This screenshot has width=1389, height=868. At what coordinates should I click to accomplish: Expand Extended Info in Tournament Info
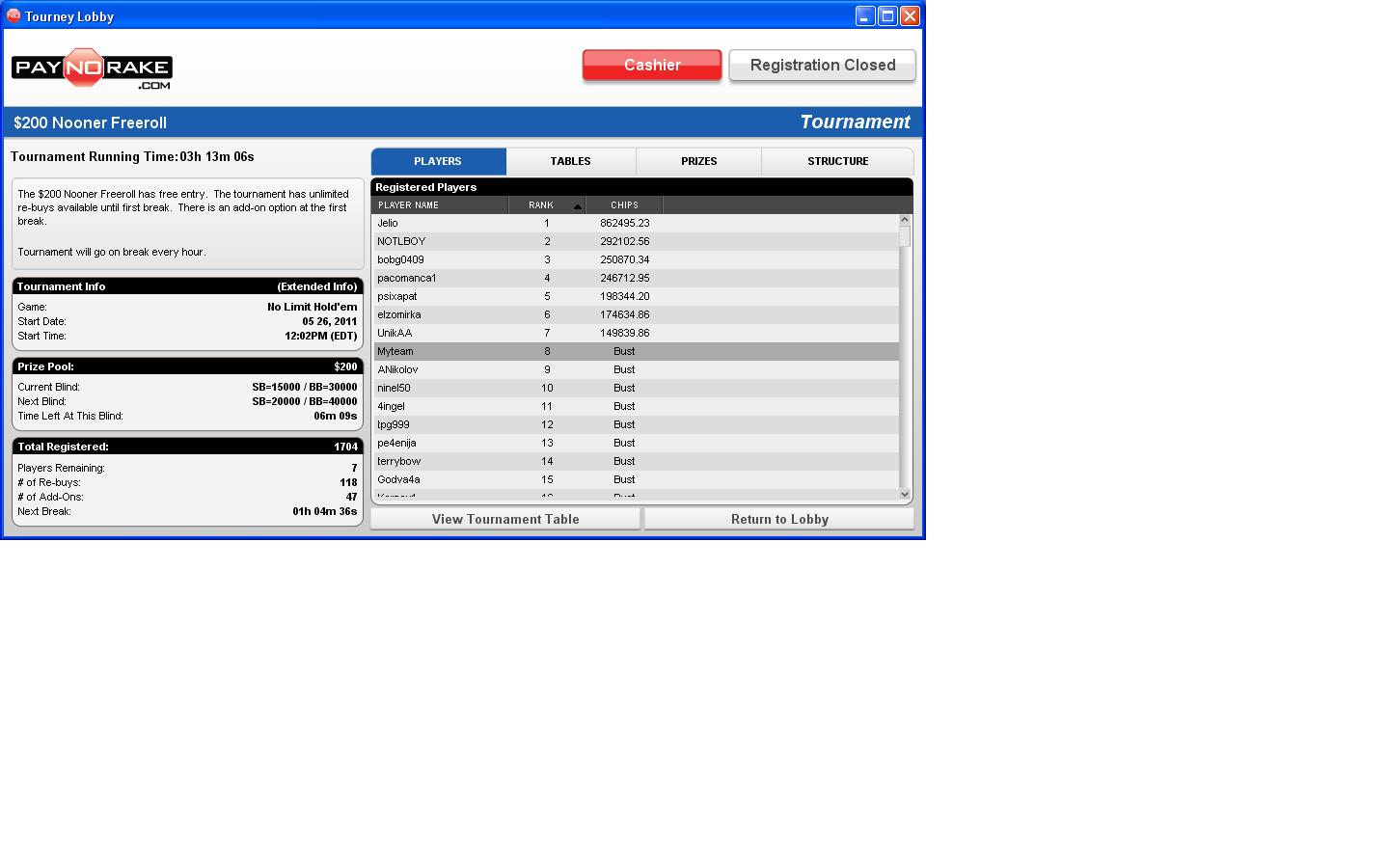pyautogui.click(x=316, y=286)
